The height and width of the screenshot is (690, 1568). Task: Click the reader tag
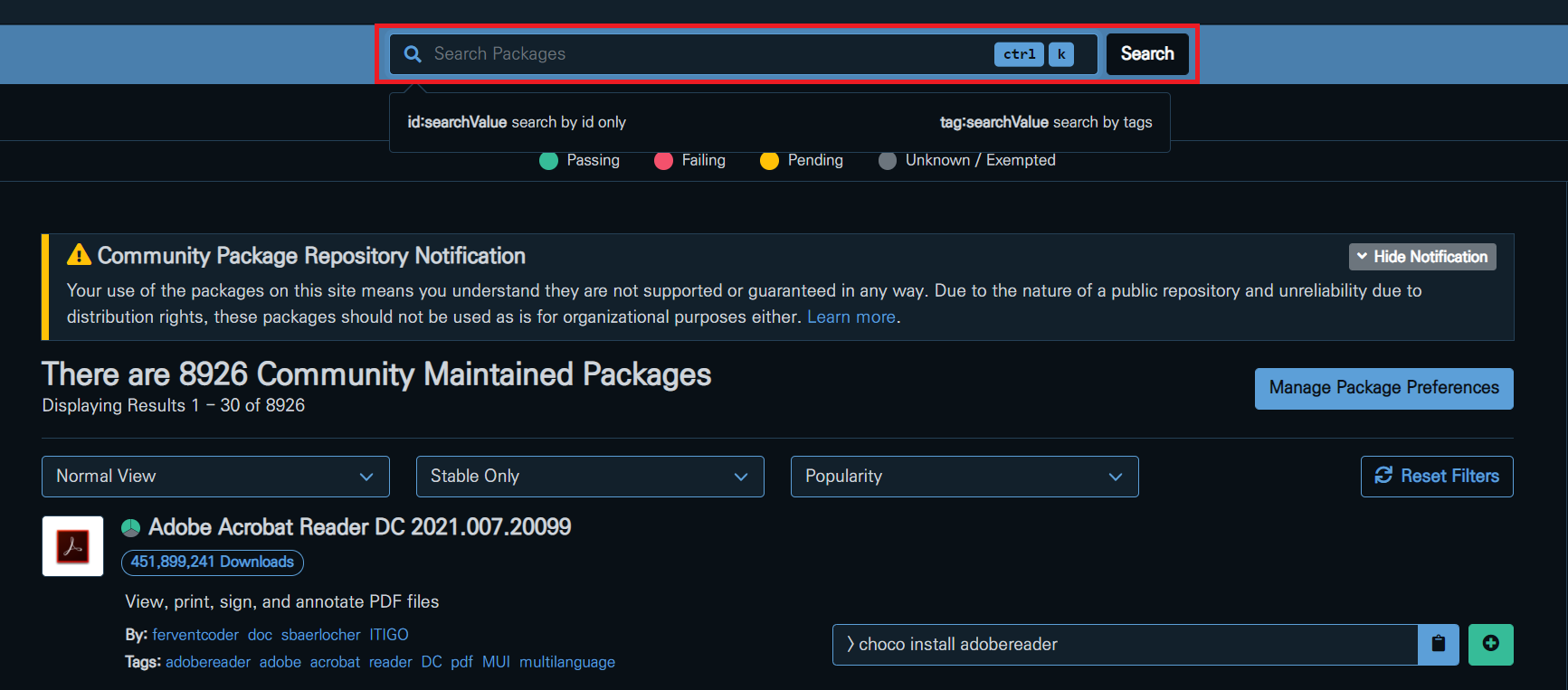tap(391, 662)
